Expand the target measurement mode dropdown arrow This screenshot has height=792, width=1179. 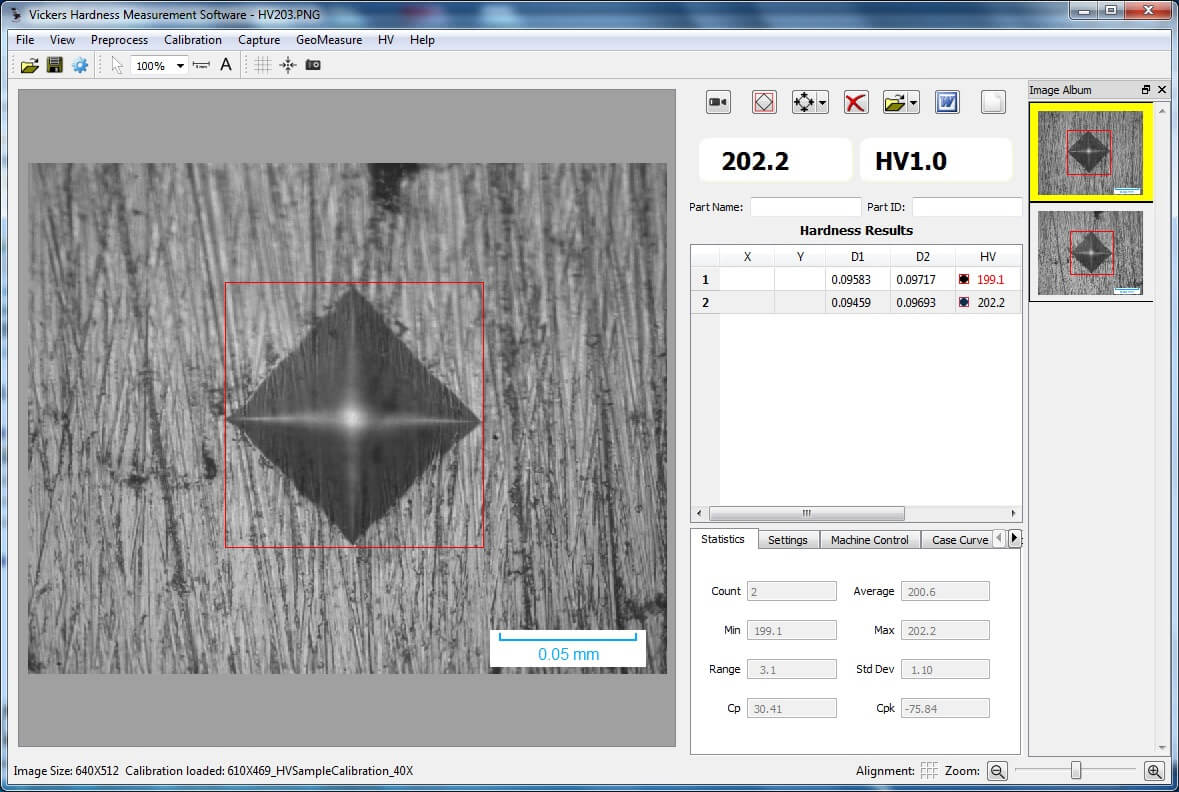click(x=822, y=103)
